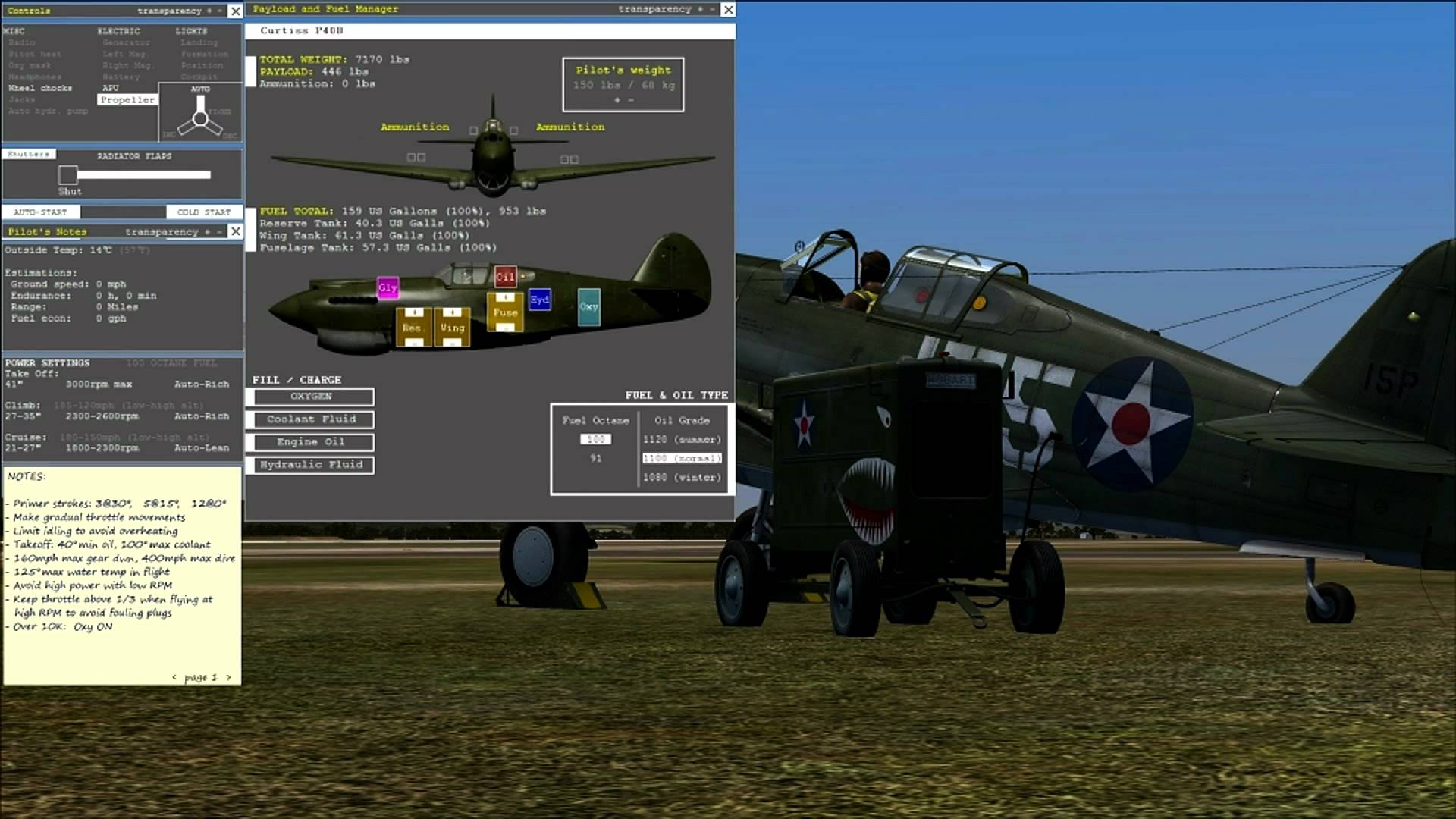Select the Fuse fuel tank box
This screenshot has width=1456, height=819.
click(505, 312)
